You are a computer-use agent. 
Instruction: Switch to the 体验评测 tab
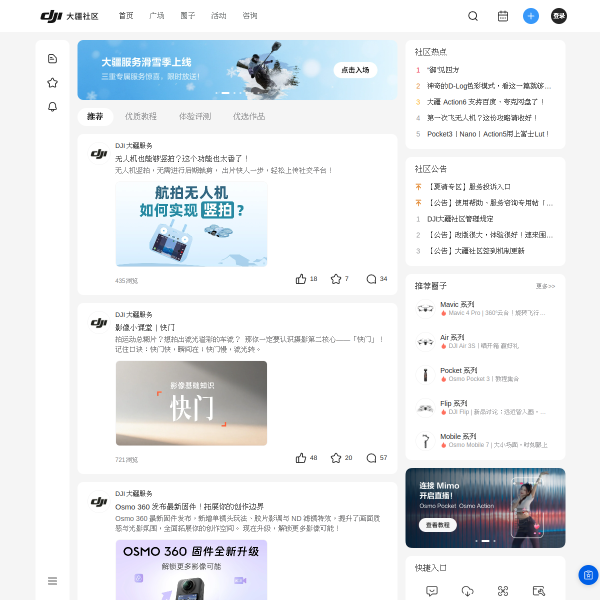click(195, 116)
